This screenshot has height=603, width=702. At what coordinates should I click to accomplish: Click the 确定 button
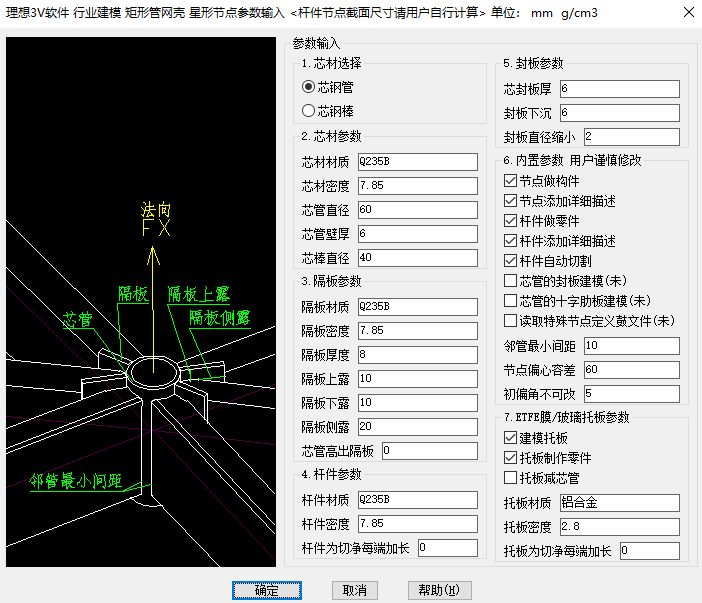(x=267, y=590)
